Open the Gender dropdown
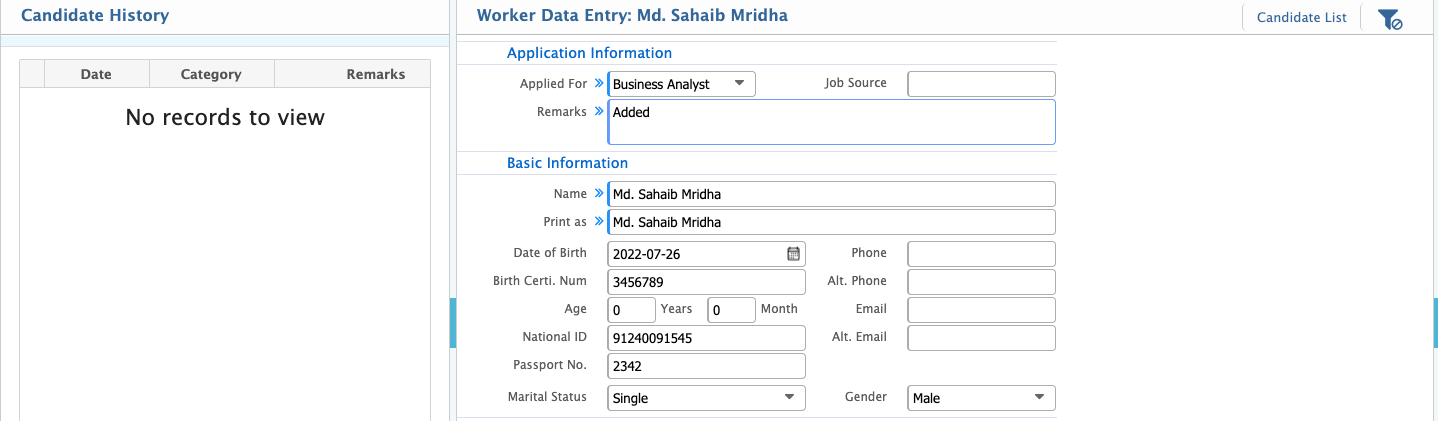1438x421 pixels. 1039,398
